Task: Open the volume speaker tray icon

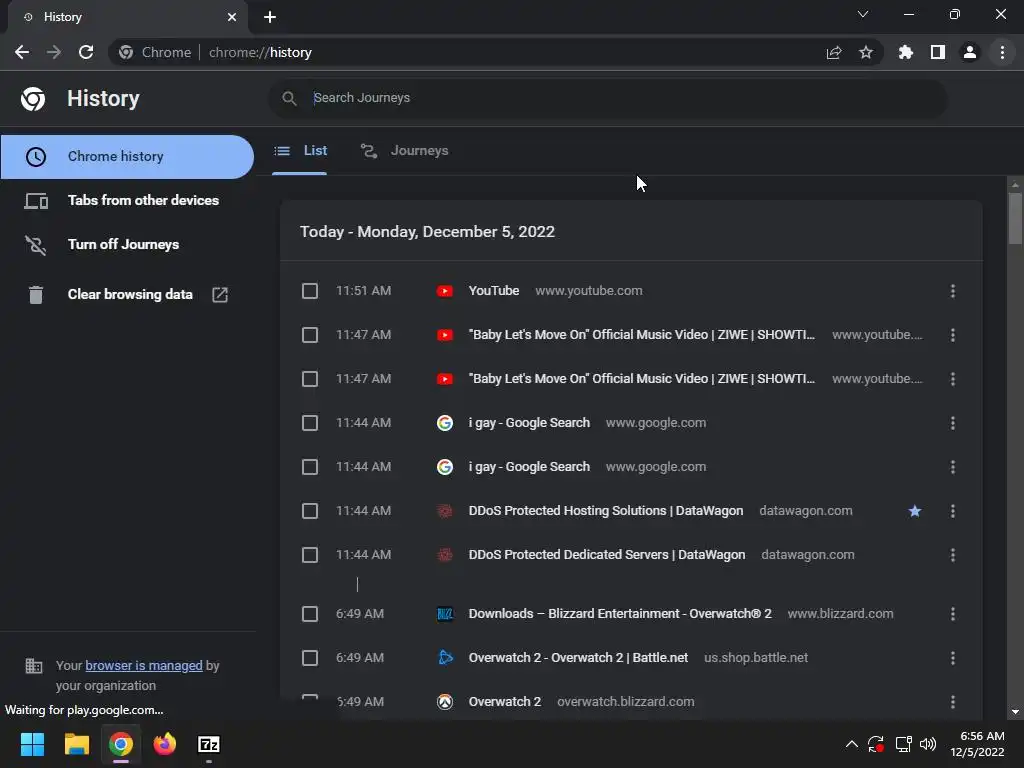Action: (928, 744)
